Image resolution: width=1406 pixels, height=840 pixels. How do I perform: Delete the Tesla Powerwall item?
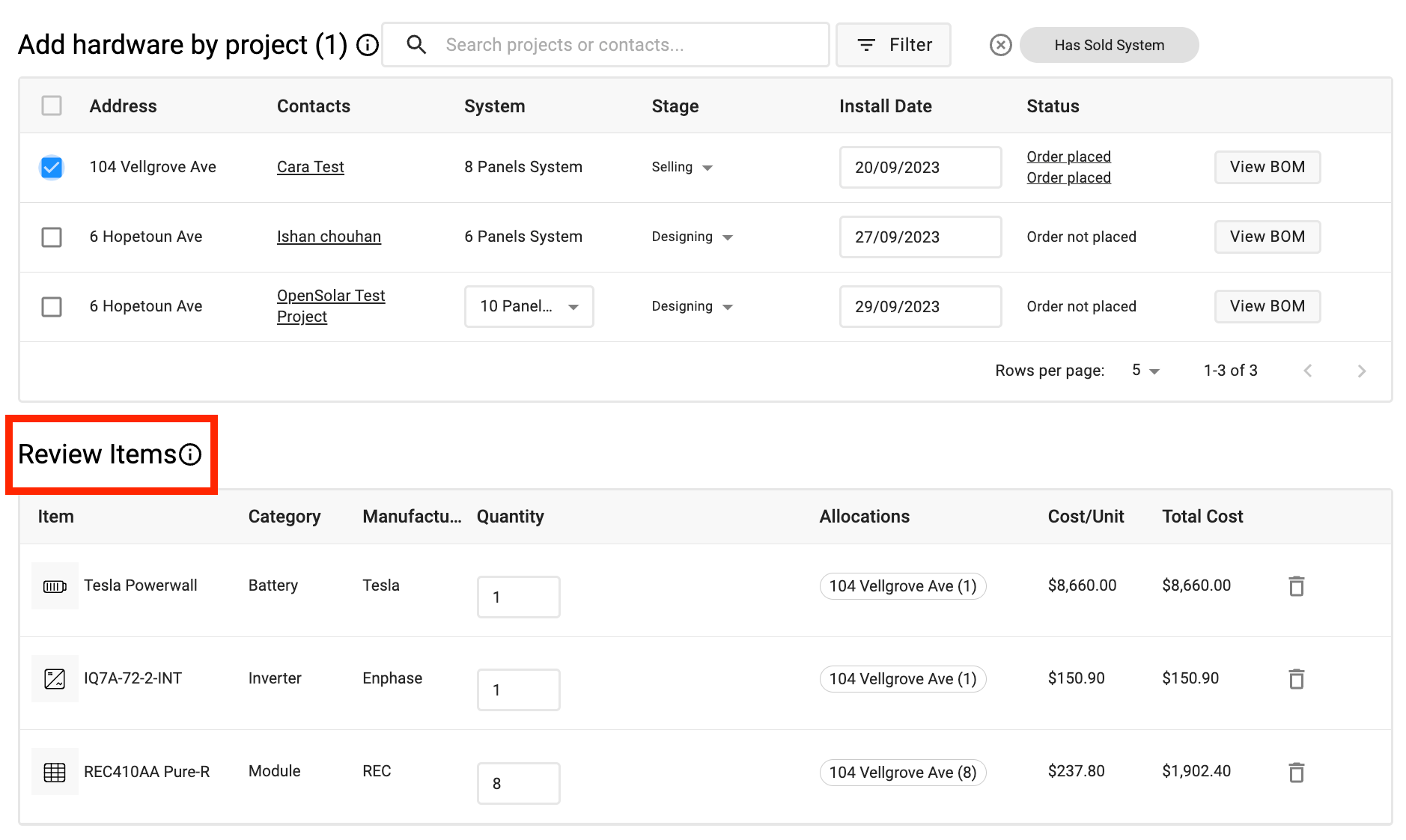tap(1296, 586)
